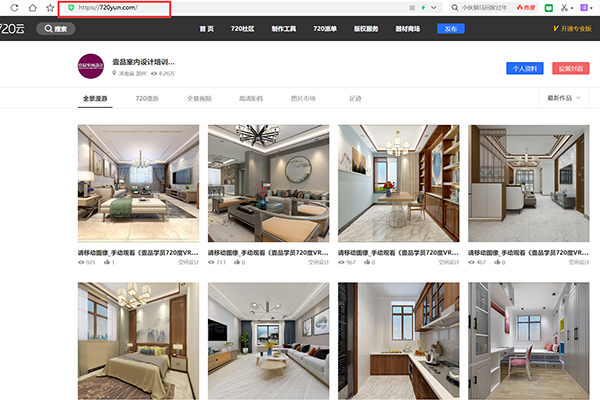Screen dimensions: 600x400
Task: Bookmark page with the star icon
Action: pos(50,7)
